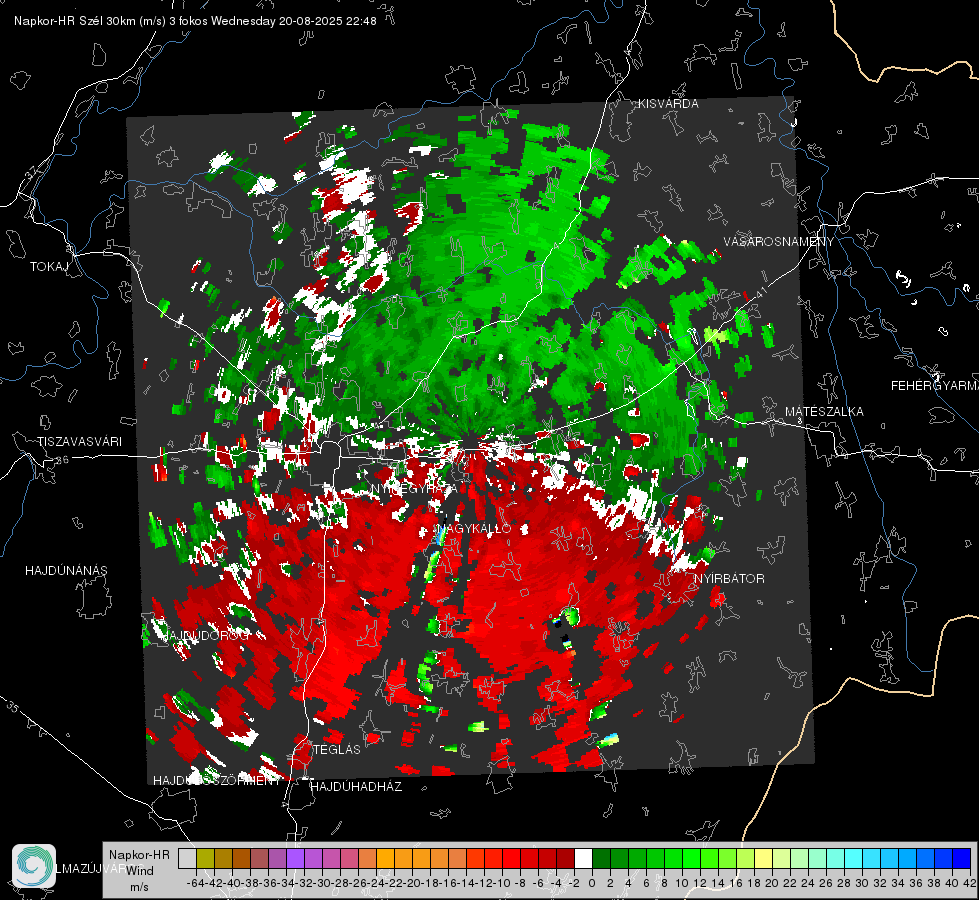This screenshot has width=979, height=900.
Task: Click the KISVÁRDA city label
Action: point(668,104)
